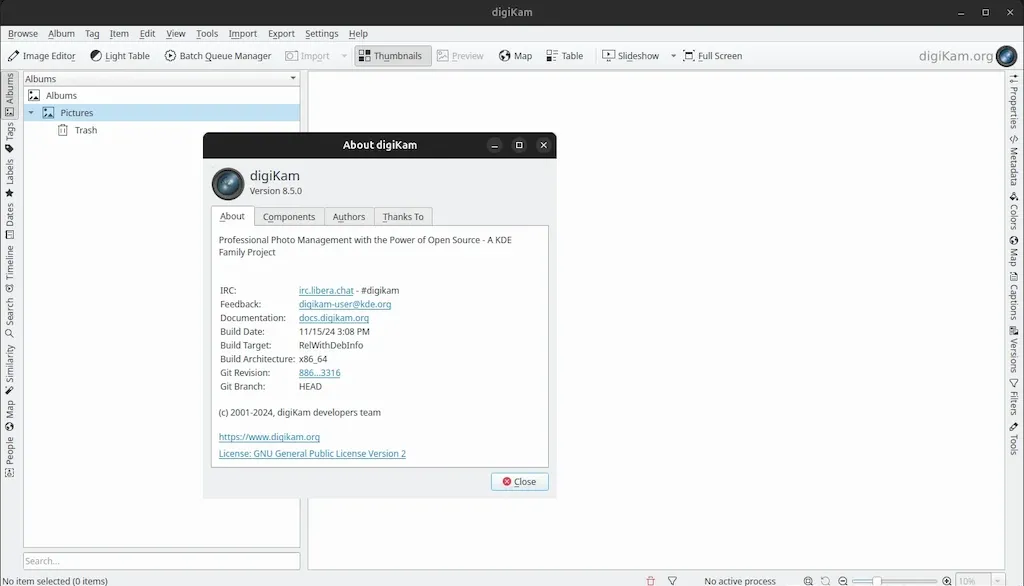Switch to Table view

(564, 56)
